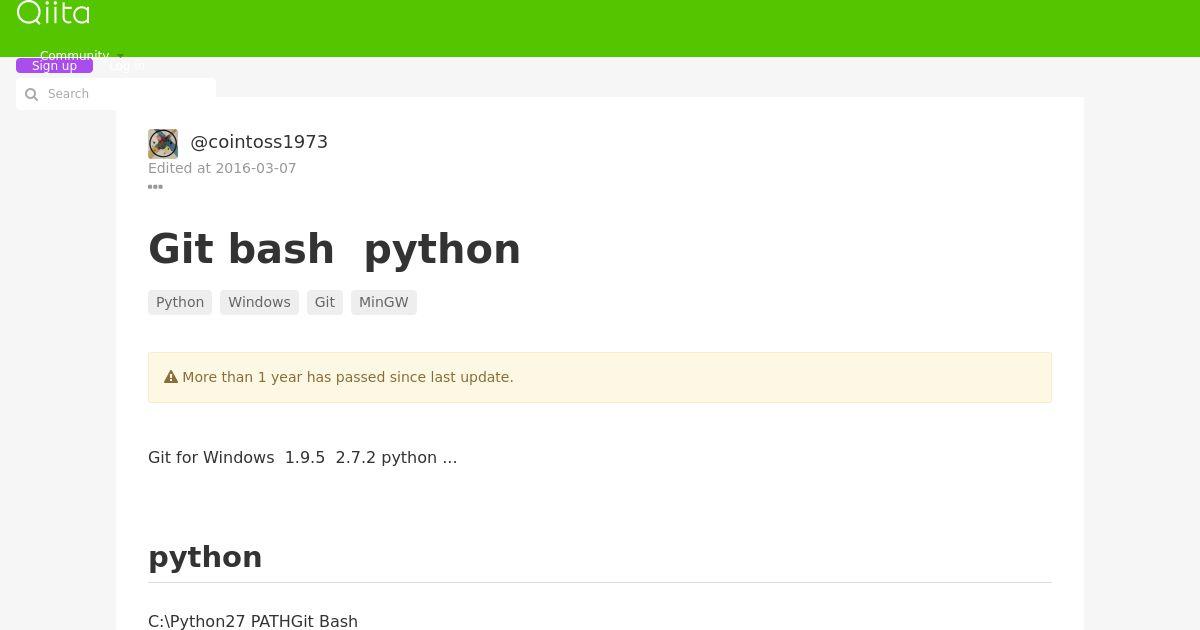
Task: Open the three-dot article options menu
Action: tap(155, 187)
